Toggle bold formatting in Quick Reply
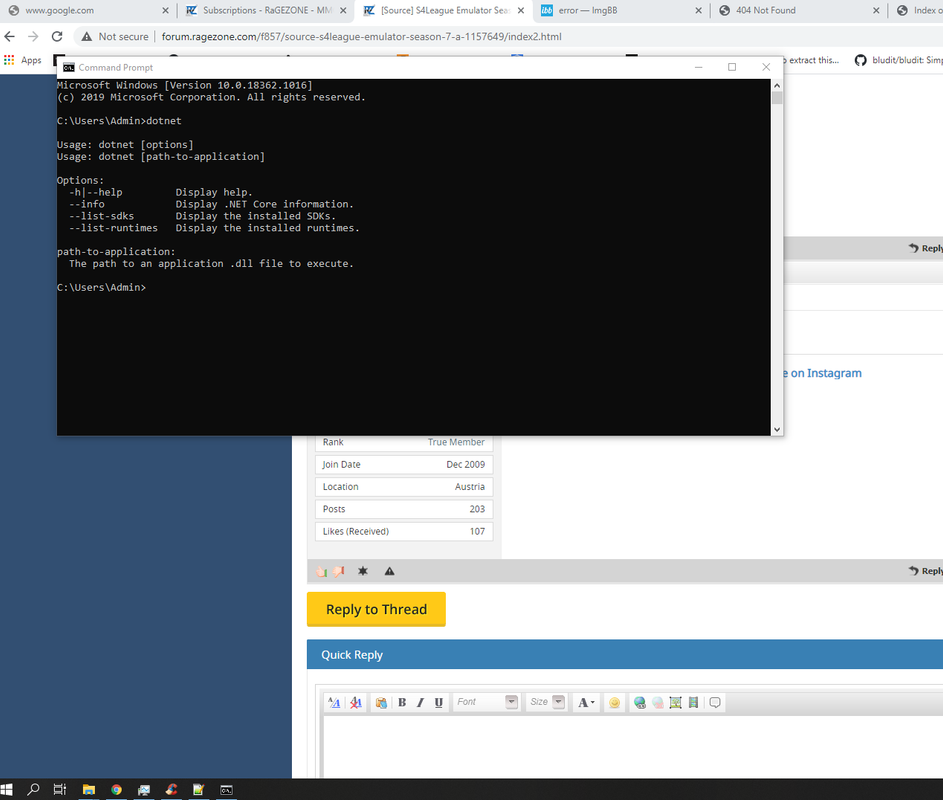The image size is (943, 800). point(402,702)
